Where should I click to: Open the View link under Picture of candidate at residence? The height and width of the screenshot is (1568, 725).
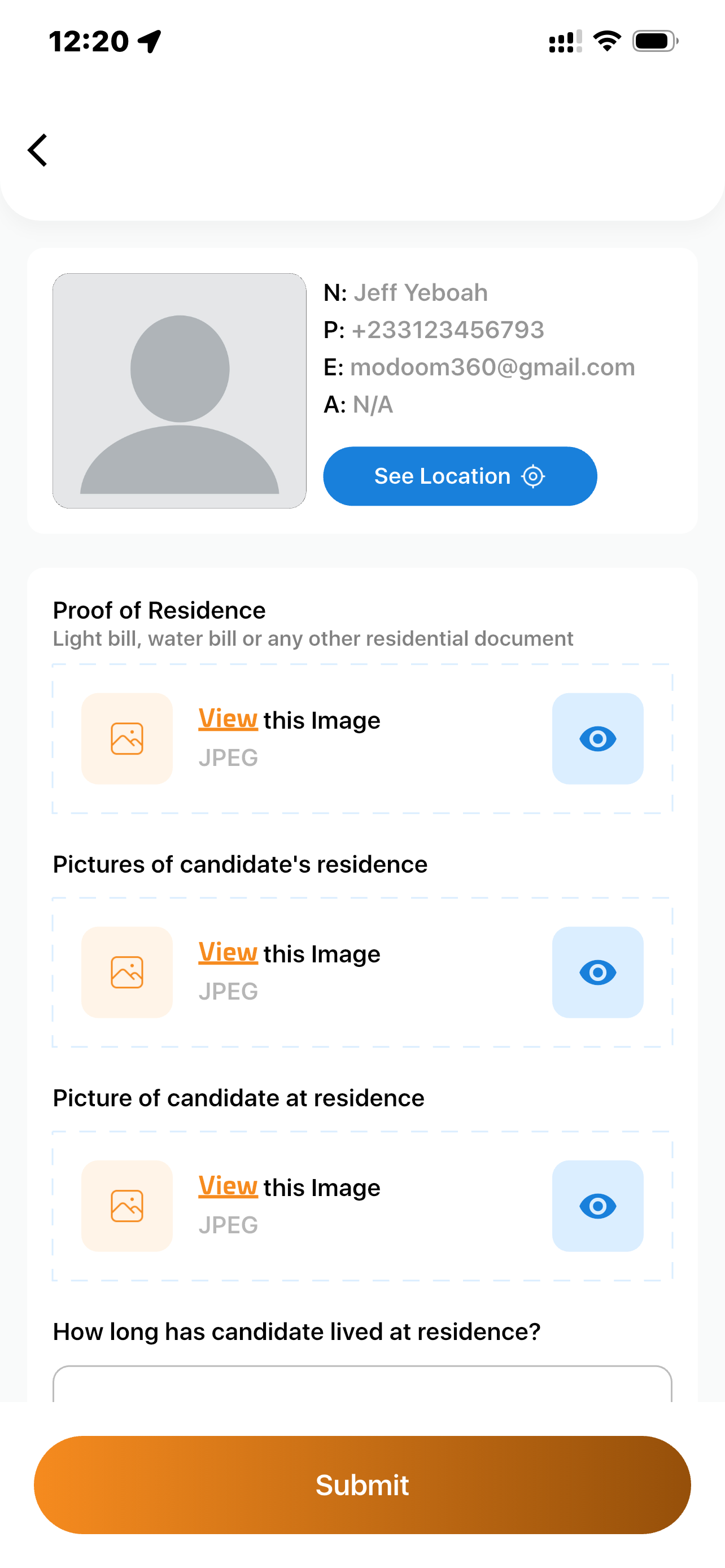click(x=228, y=1186)
